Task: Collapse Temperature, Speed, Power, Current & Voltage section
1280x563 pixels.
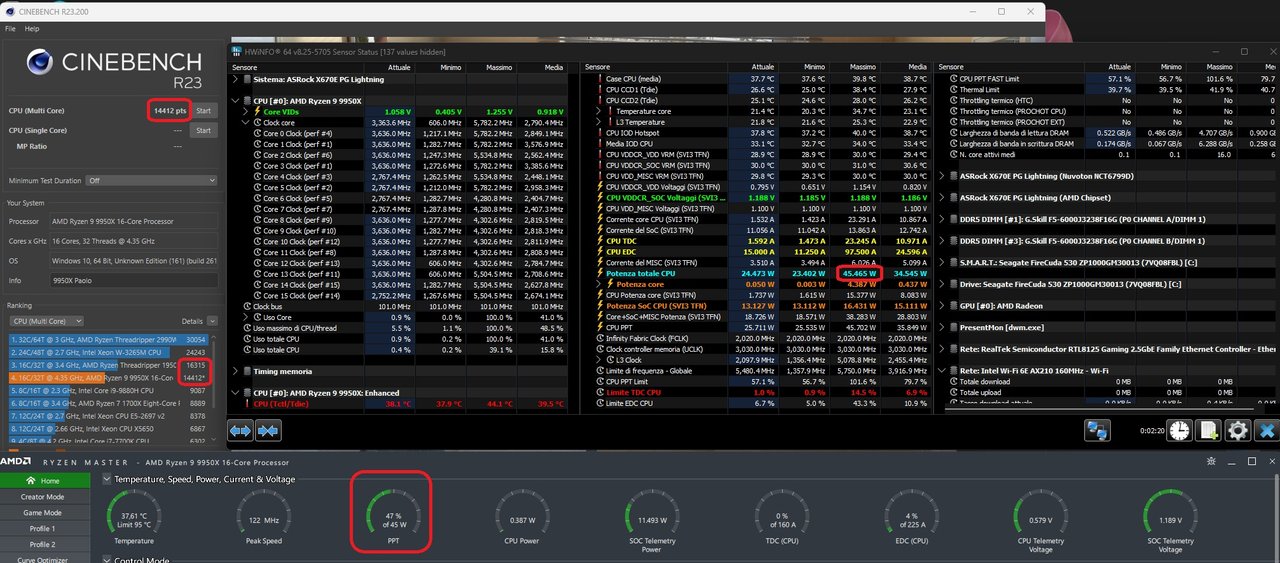Action: click(x=107, y=479)
